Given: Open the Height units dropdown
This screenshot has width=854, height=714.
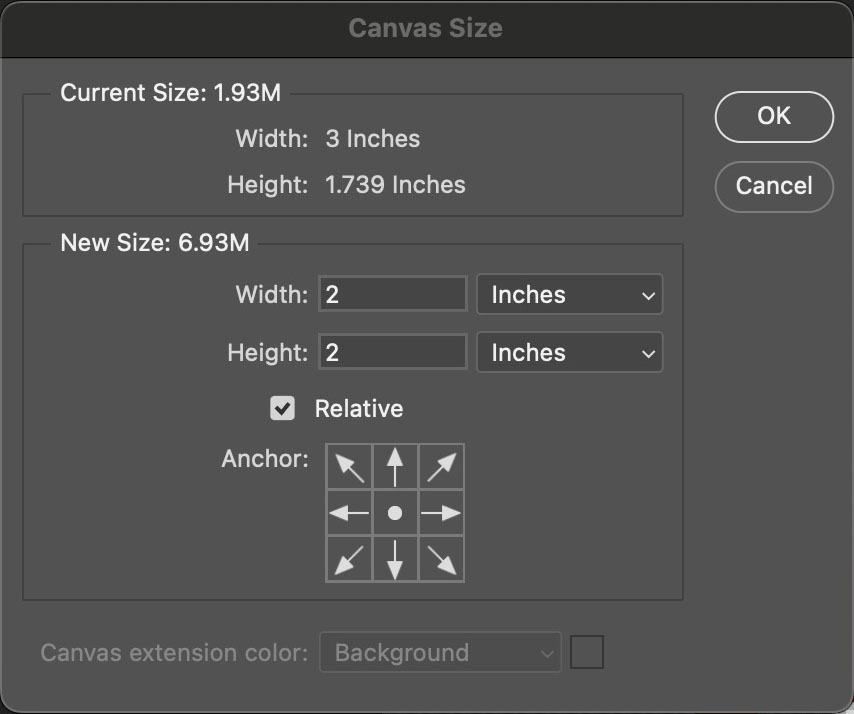Looking at the screenshot, I should [x=569, y=352].
